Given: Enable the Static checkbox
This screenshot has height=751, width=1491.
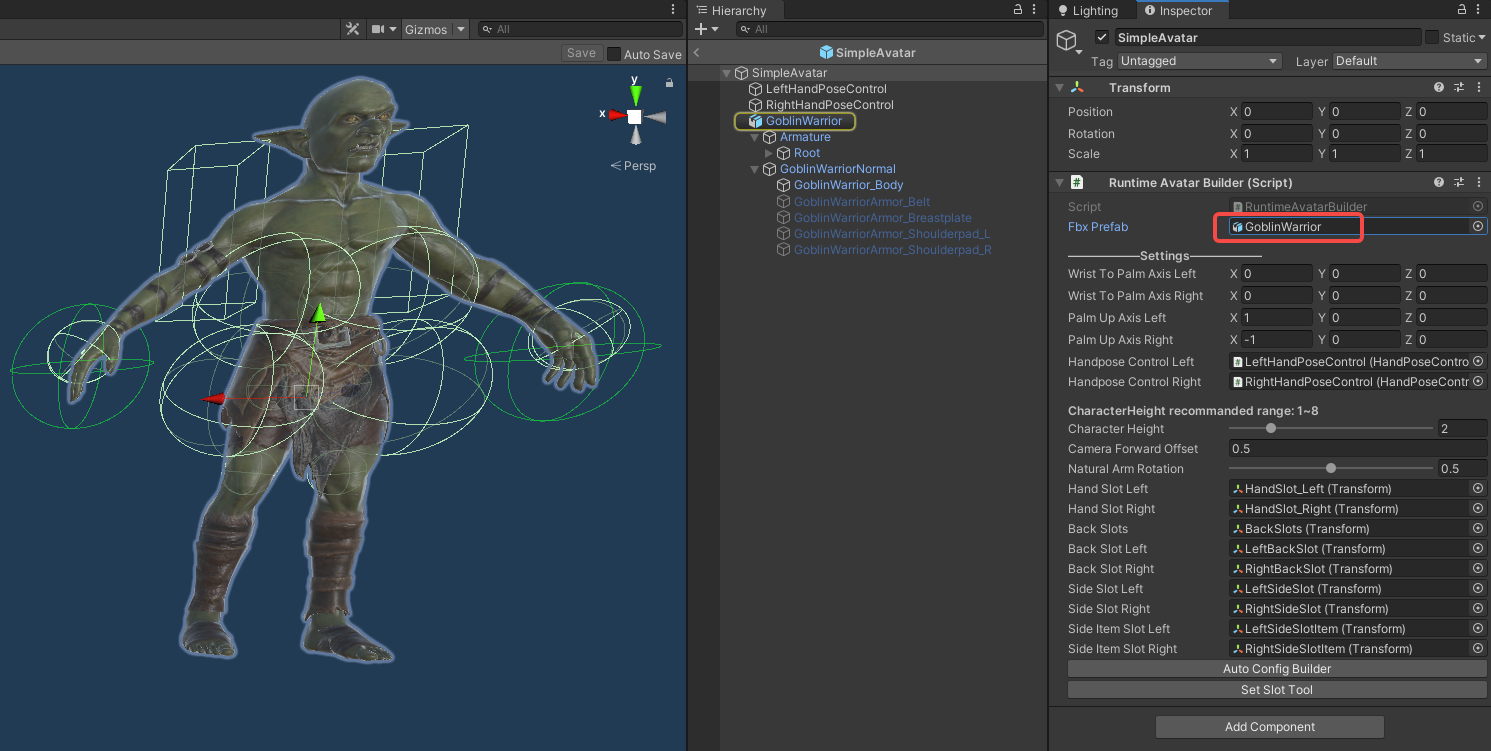Looking at the screenshot, I should coord(1432,37).
